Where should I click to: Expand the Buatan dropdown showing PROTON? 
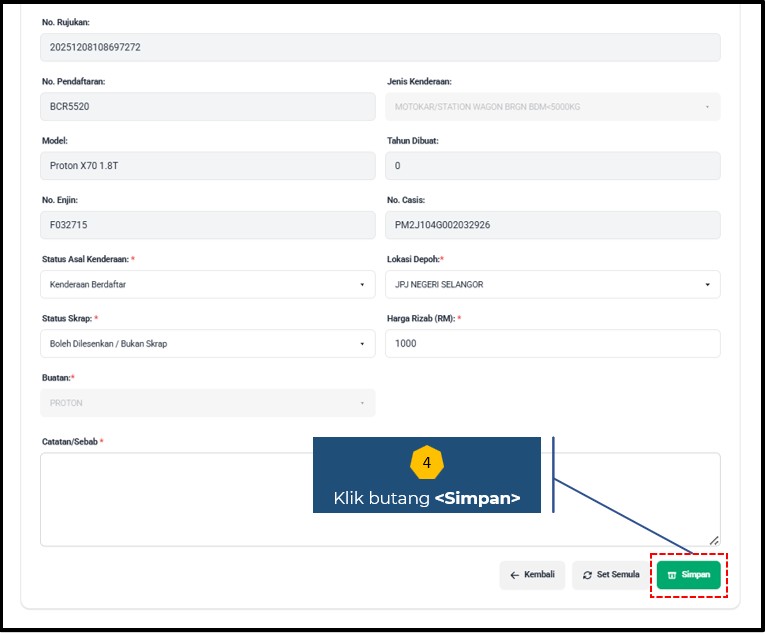pos(207,403)
